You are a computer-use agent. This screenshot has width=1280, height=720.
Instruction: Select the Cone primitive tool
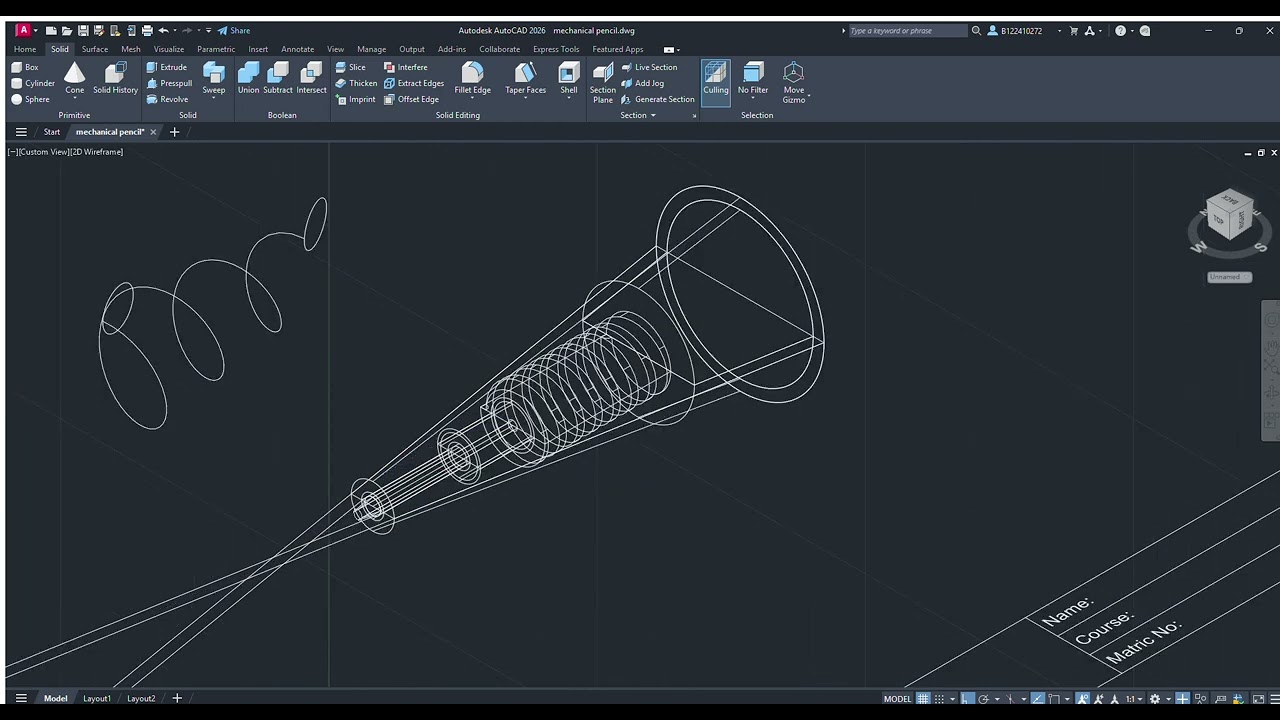pos(75,78)
